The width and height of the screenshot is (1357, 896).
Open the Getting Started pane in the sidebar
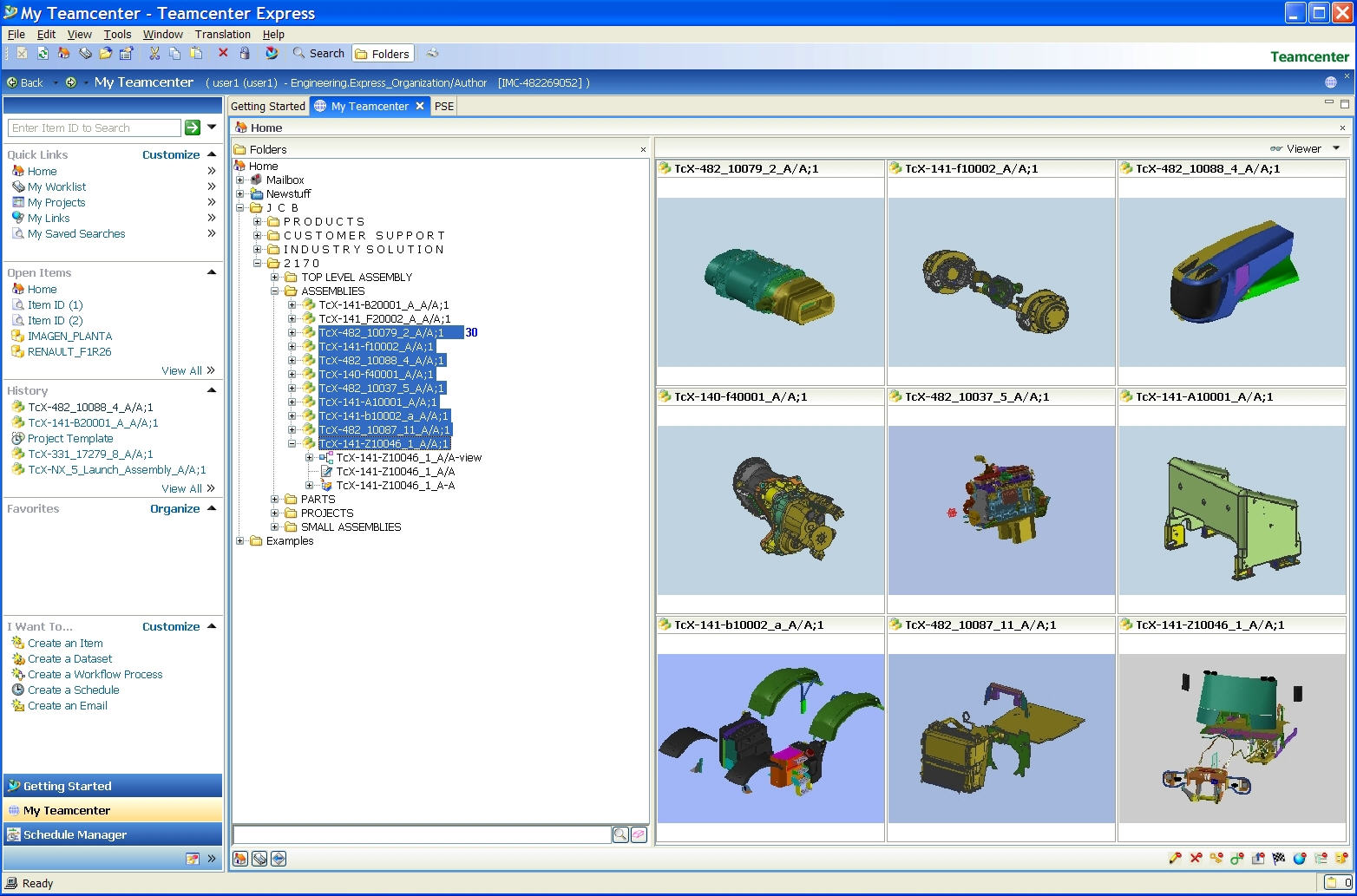113,786
